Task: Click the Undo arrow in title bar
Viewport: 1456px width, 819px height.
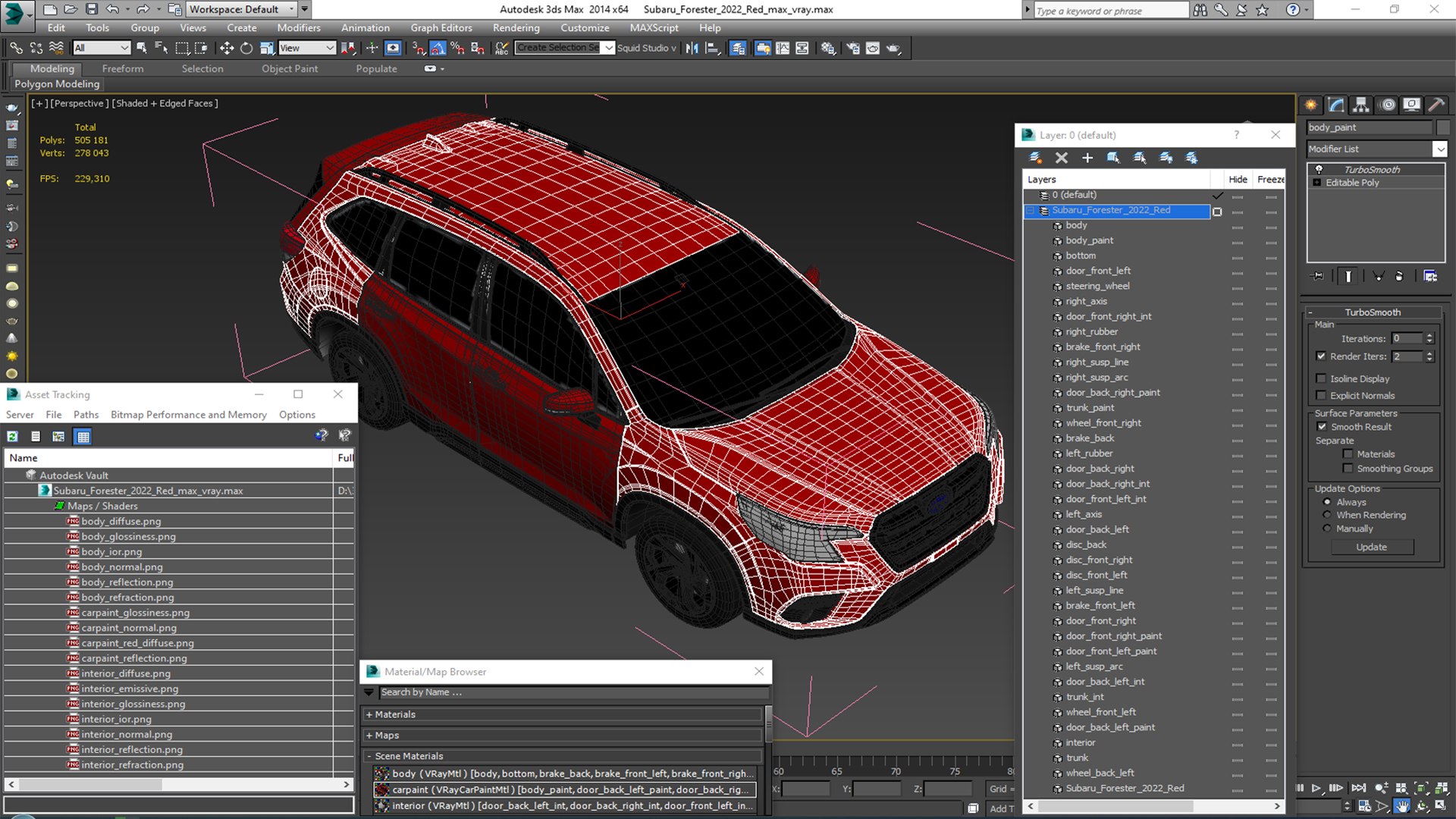Action: click(x=112, y=9)
